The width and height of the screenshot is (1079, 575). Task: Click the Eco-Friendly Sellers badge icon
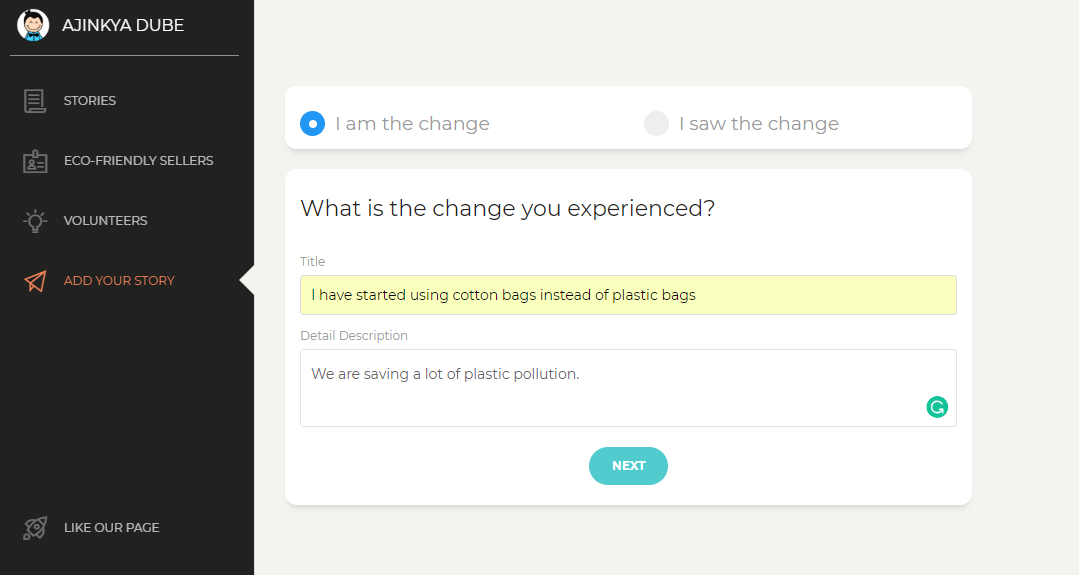35,161
